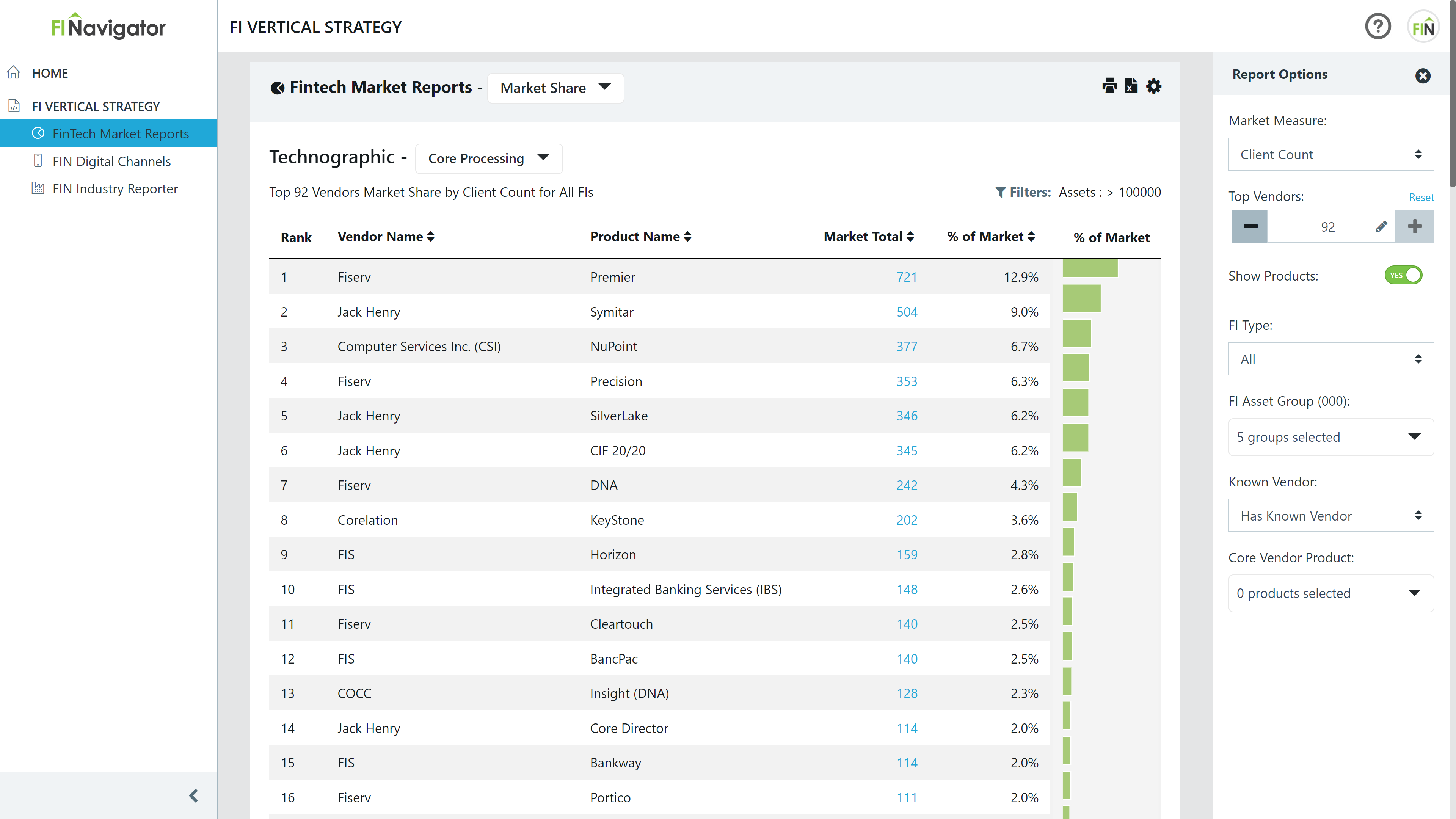Click the back arrow beside Fintech Market Reports

click(277, 88)
